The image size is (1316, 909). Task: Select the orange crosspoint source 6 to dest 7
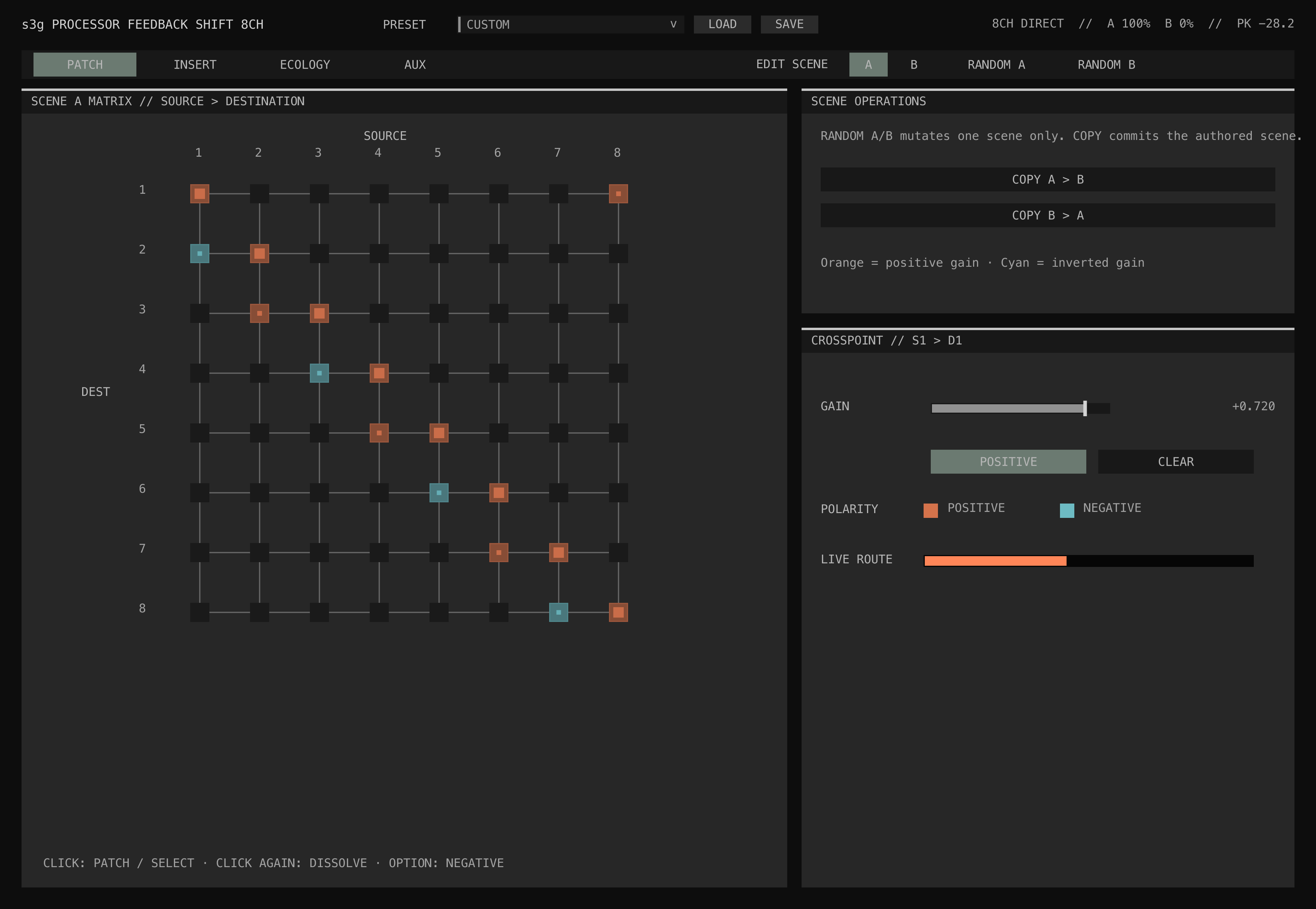point(498,553)
